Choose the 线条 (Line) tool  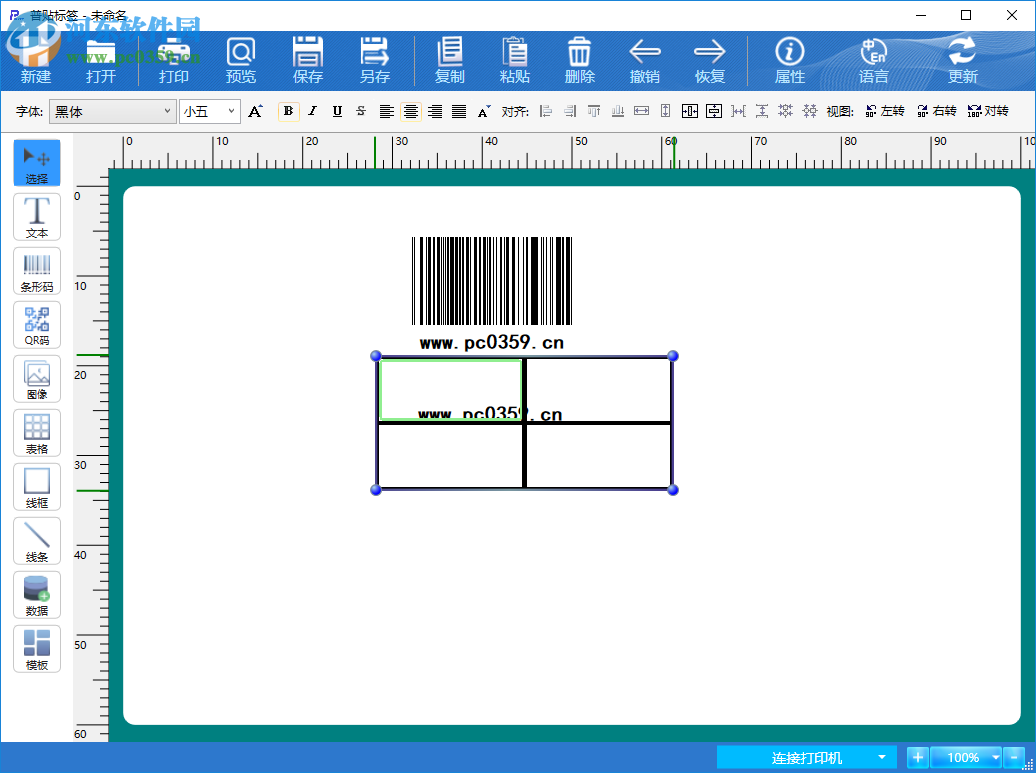[x=37, y=540]
